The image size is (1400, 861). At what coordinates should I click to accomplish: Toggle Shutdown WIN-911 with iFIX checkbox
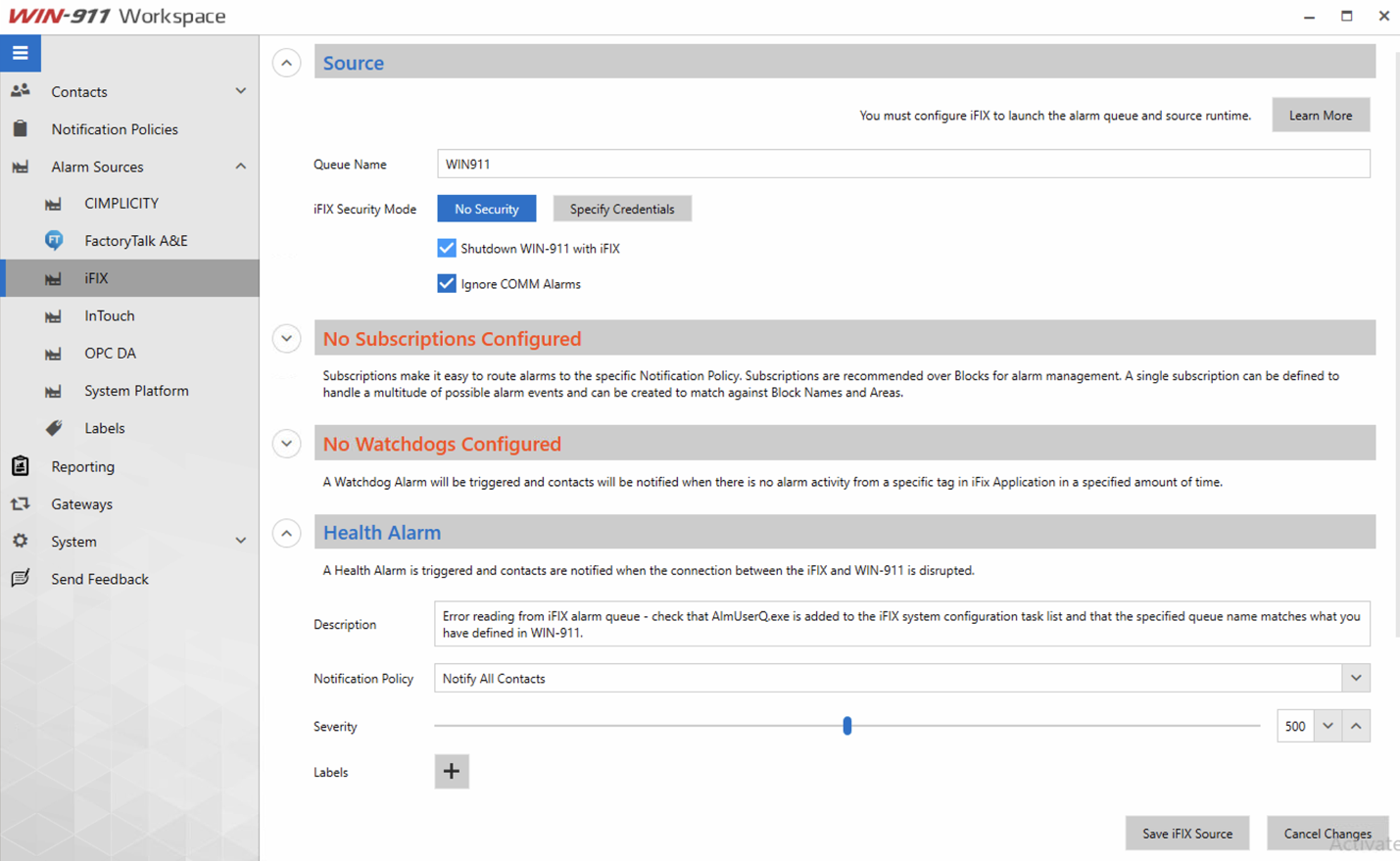[447, 248]
